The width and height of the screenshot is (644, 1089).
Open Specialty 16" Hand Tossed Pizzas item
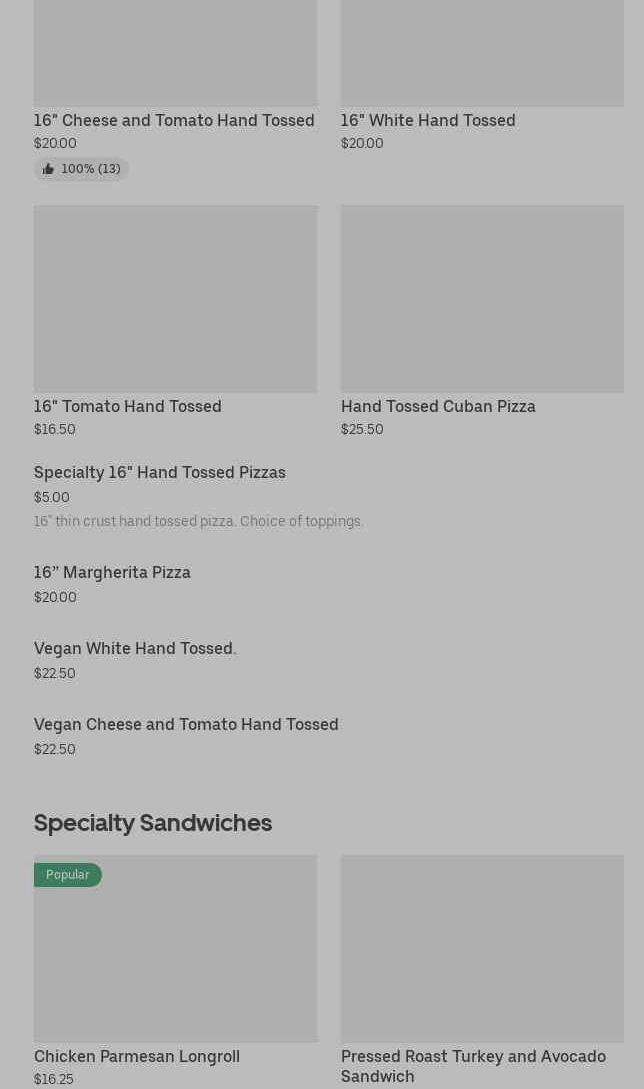tap(160, 472)
